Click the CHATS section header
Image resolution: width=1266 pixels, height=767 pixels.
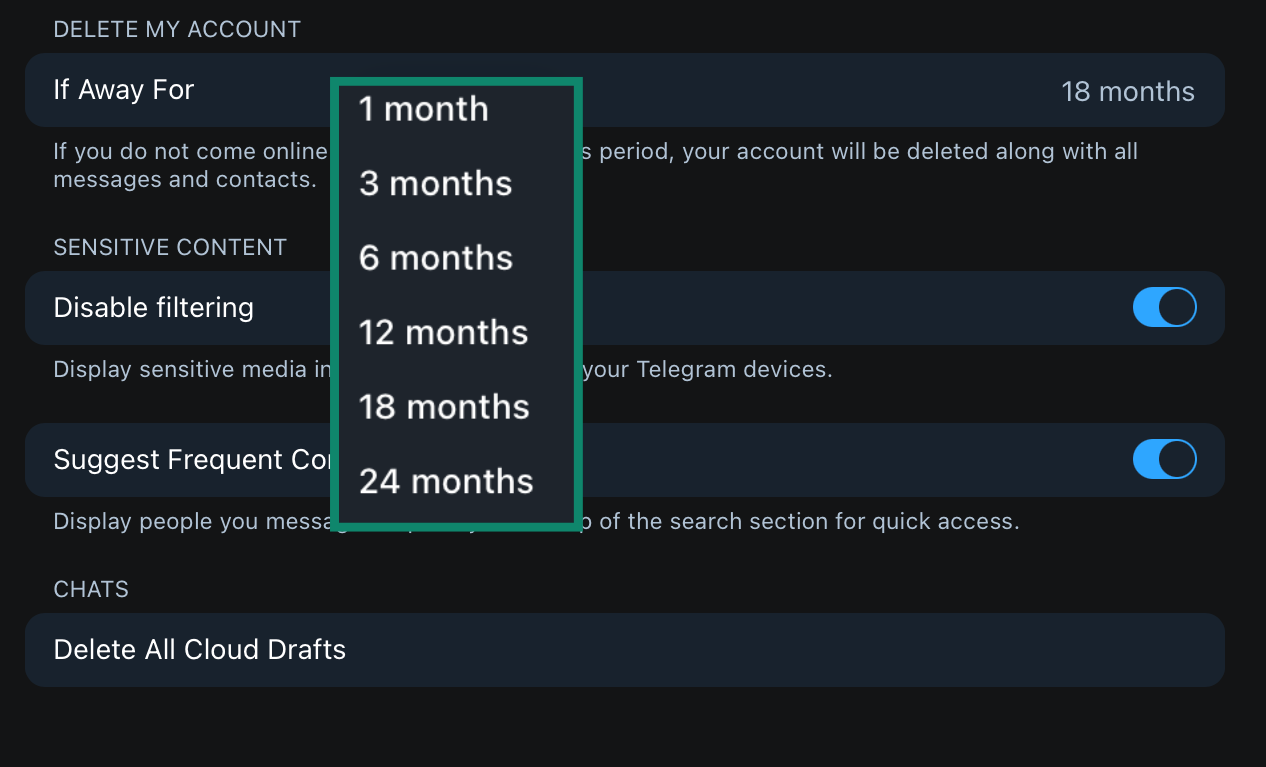[91, 589]
